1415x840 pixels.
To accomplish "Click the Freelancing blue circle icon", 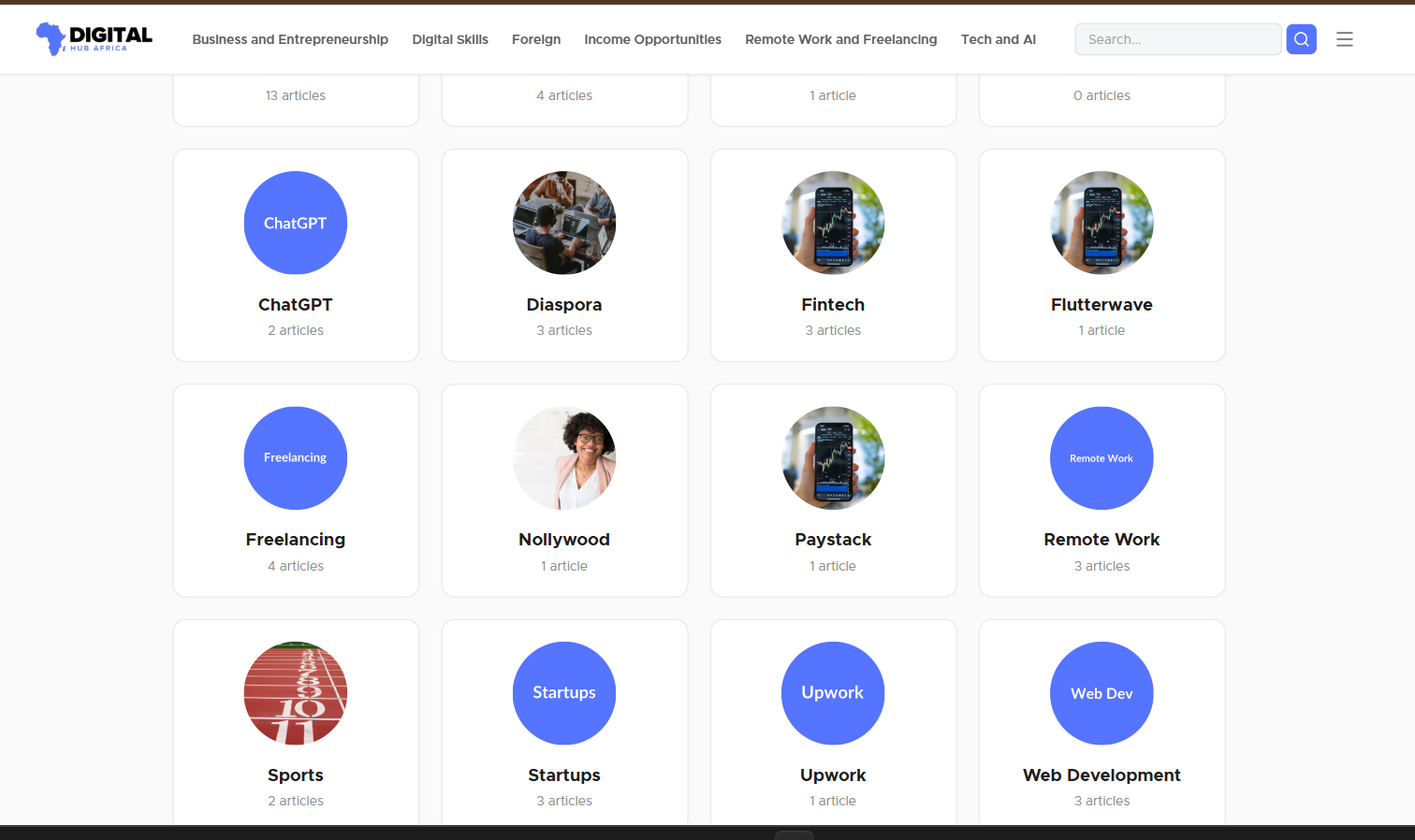I will (296, 458).
